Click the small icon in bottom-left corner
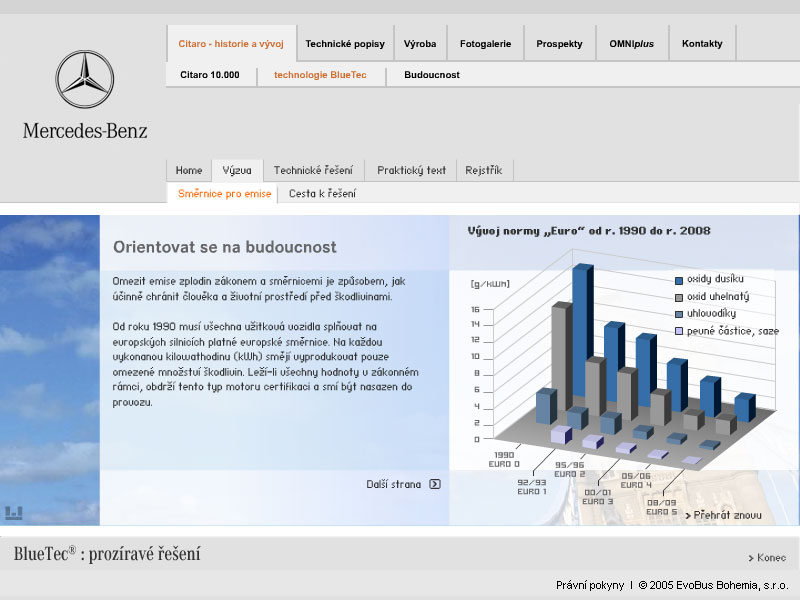This screenshot has width=800, height=600. [x=13, y=513]
